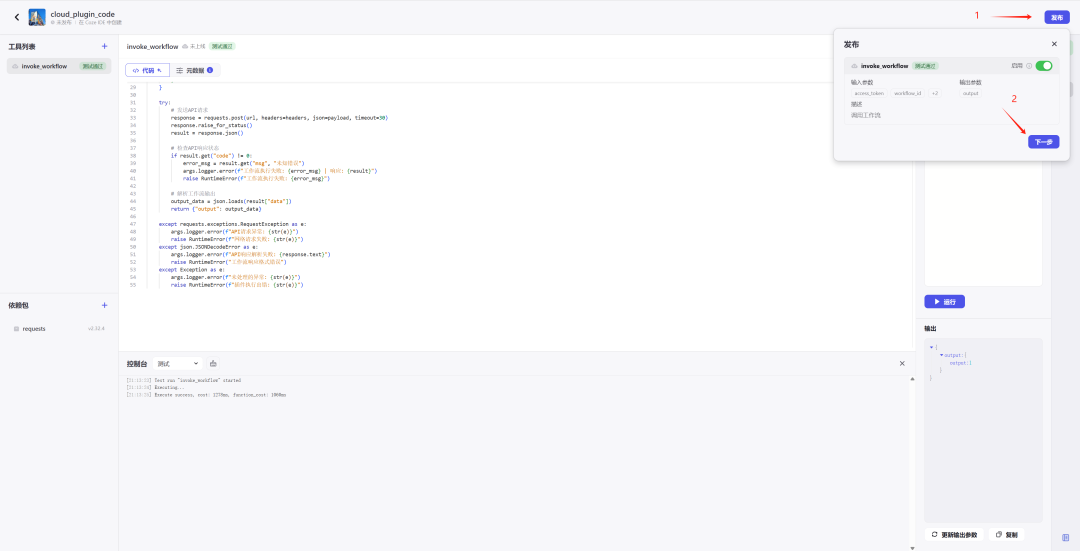The width and height of the screenshot is (1080, 551).
Task: Click the info icon next to 启用
Action: (x=1029, y=66)
